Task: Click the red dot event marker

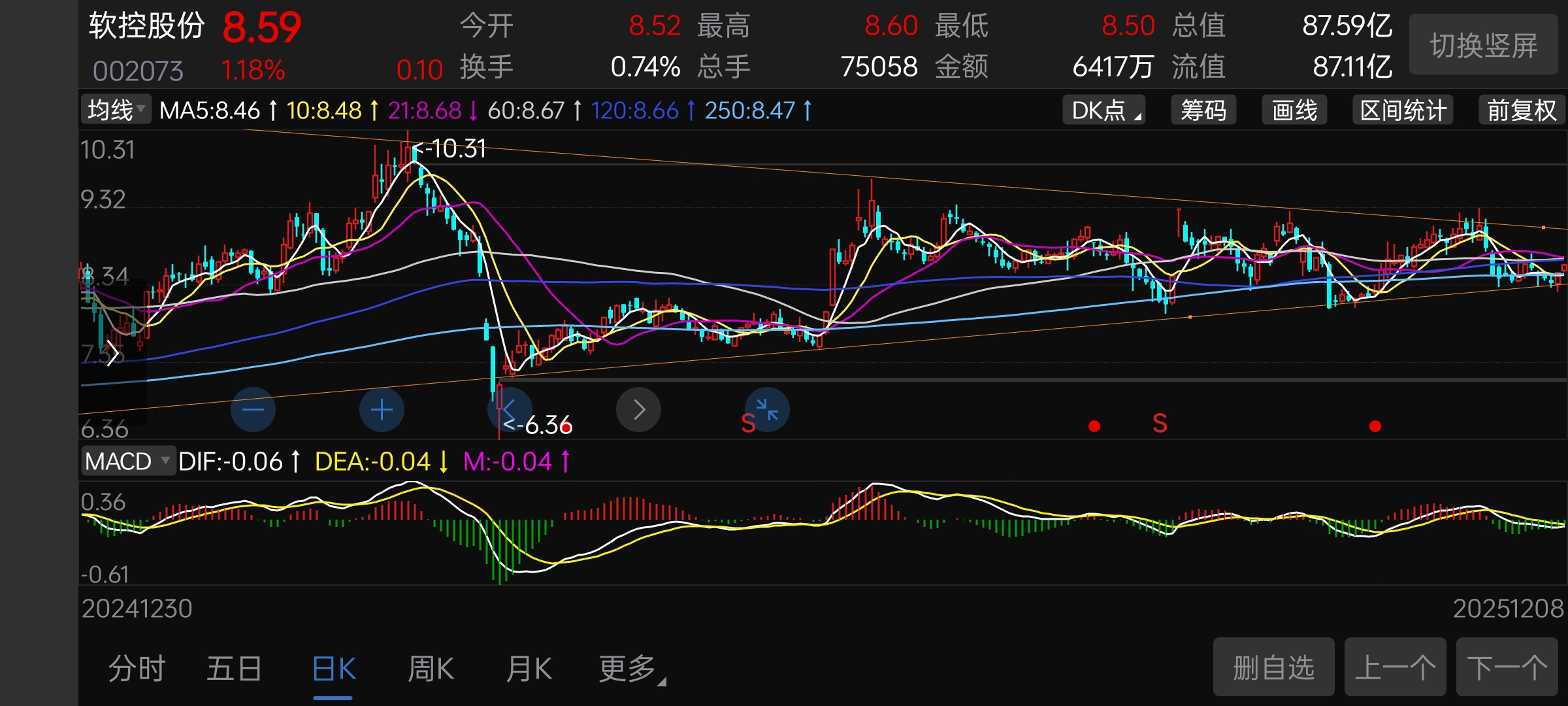Action: (1094, 426)
